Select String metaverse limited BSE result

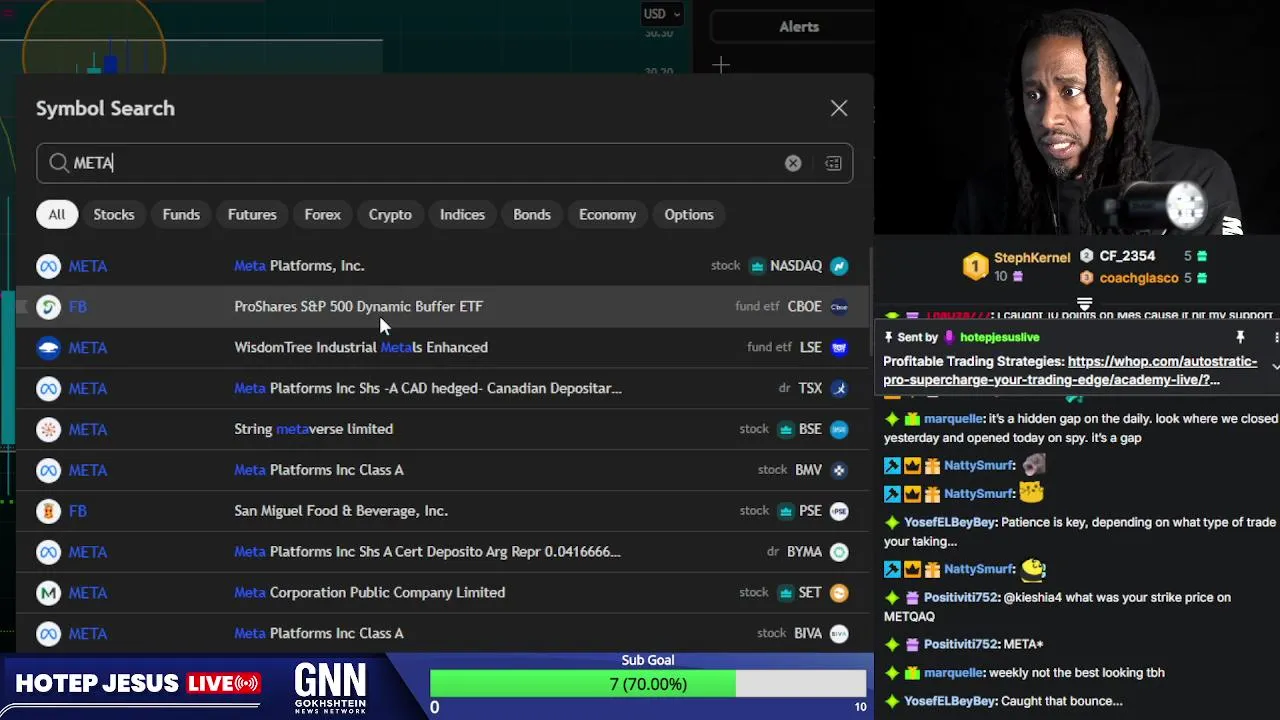click(x=442, y=429)
